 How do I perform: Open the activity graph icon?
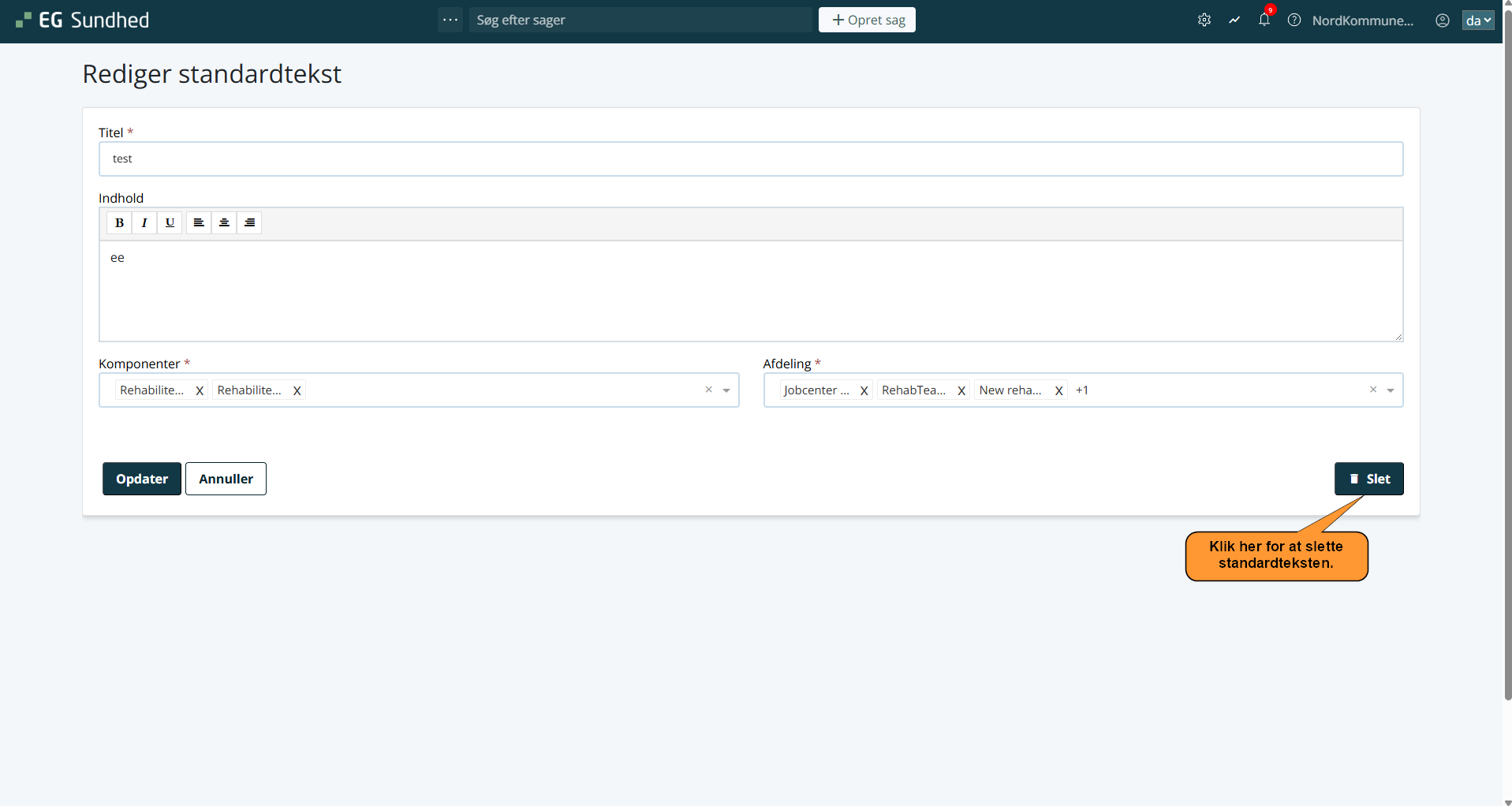click(x=1234, y=21)
